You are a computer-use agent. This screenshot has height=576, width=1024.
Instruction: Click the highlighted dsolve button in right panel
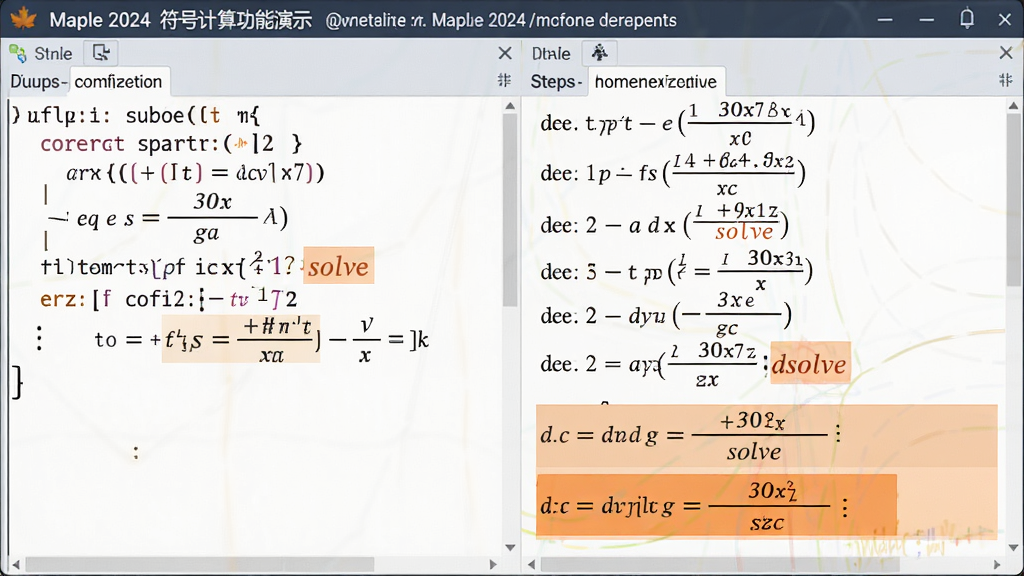[810, 363]
